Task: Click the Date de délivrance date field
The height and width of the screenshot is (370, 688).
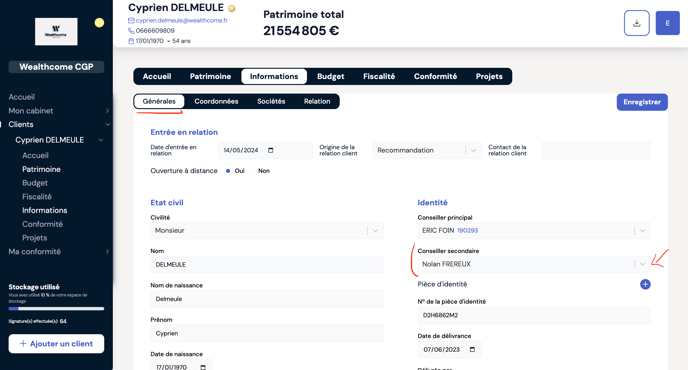Action: pos(449,350)
